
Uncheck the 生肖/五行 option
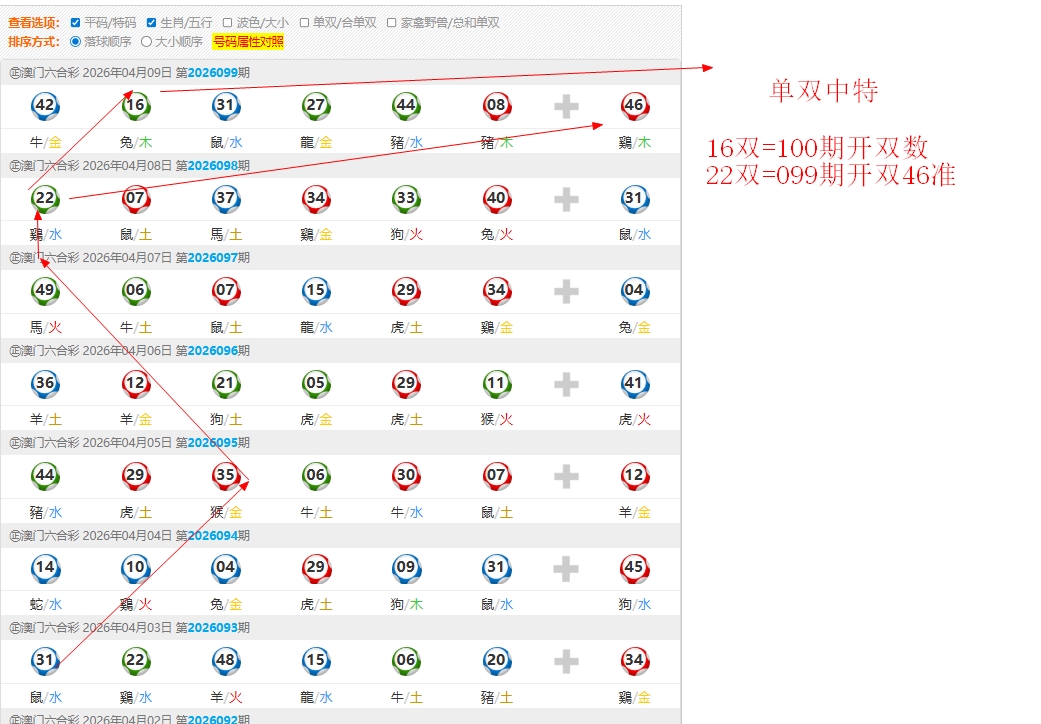coord(152,22)
